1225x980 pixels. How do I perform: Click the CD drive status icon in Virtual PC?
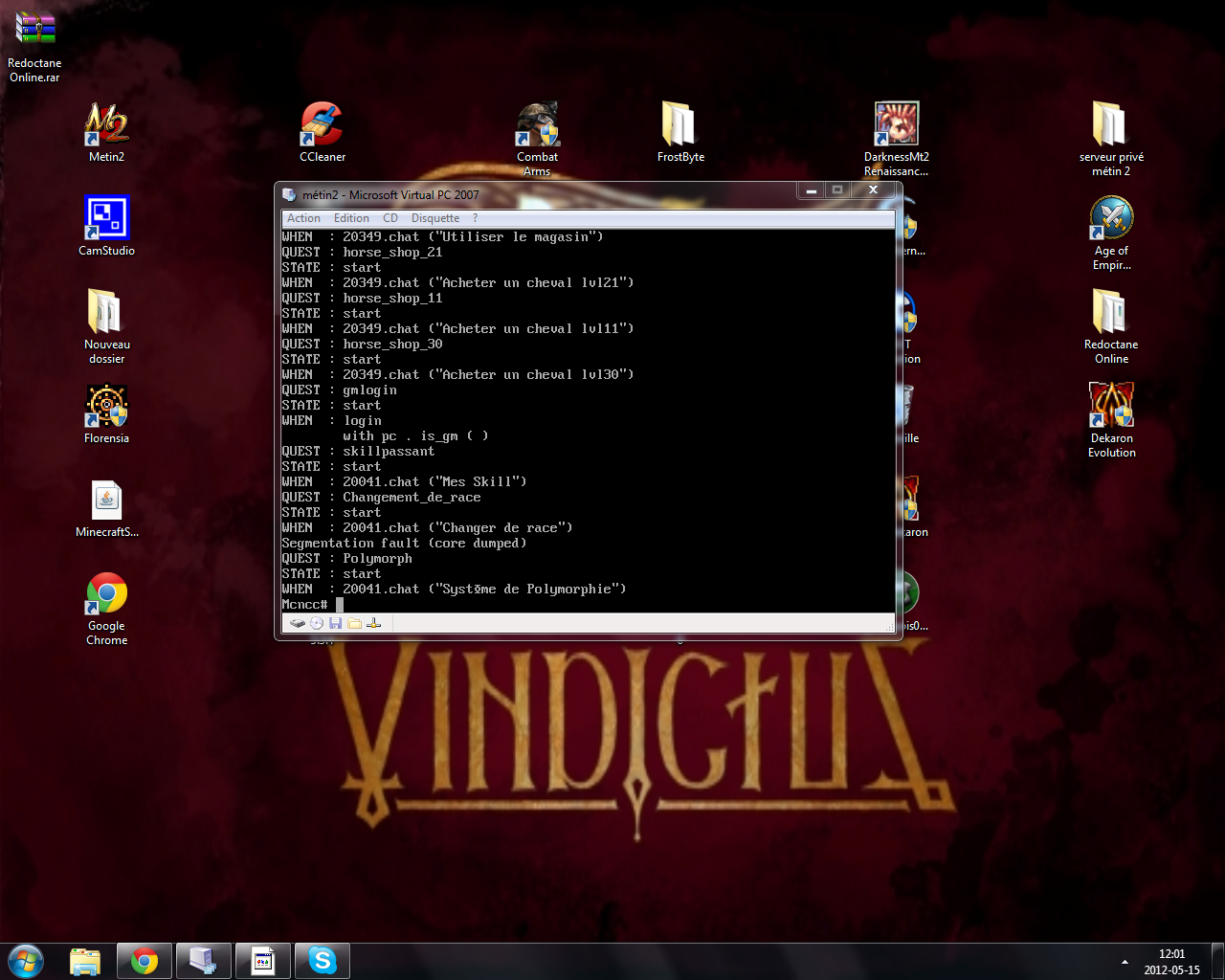pos(317,623)
